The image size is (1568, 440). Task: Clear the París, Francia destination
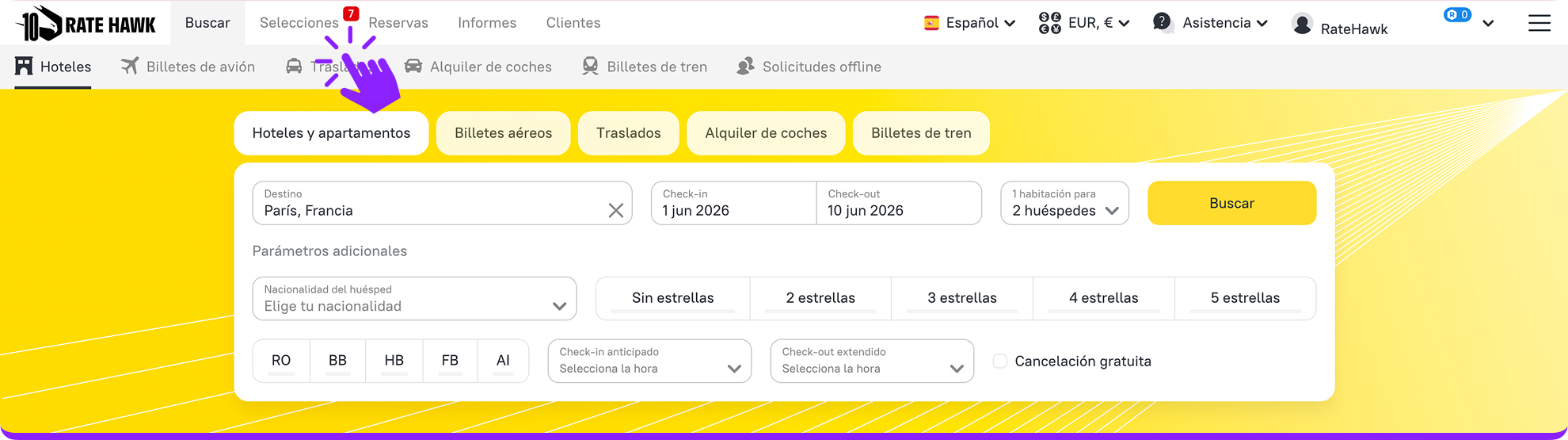[x=615, y=210]
